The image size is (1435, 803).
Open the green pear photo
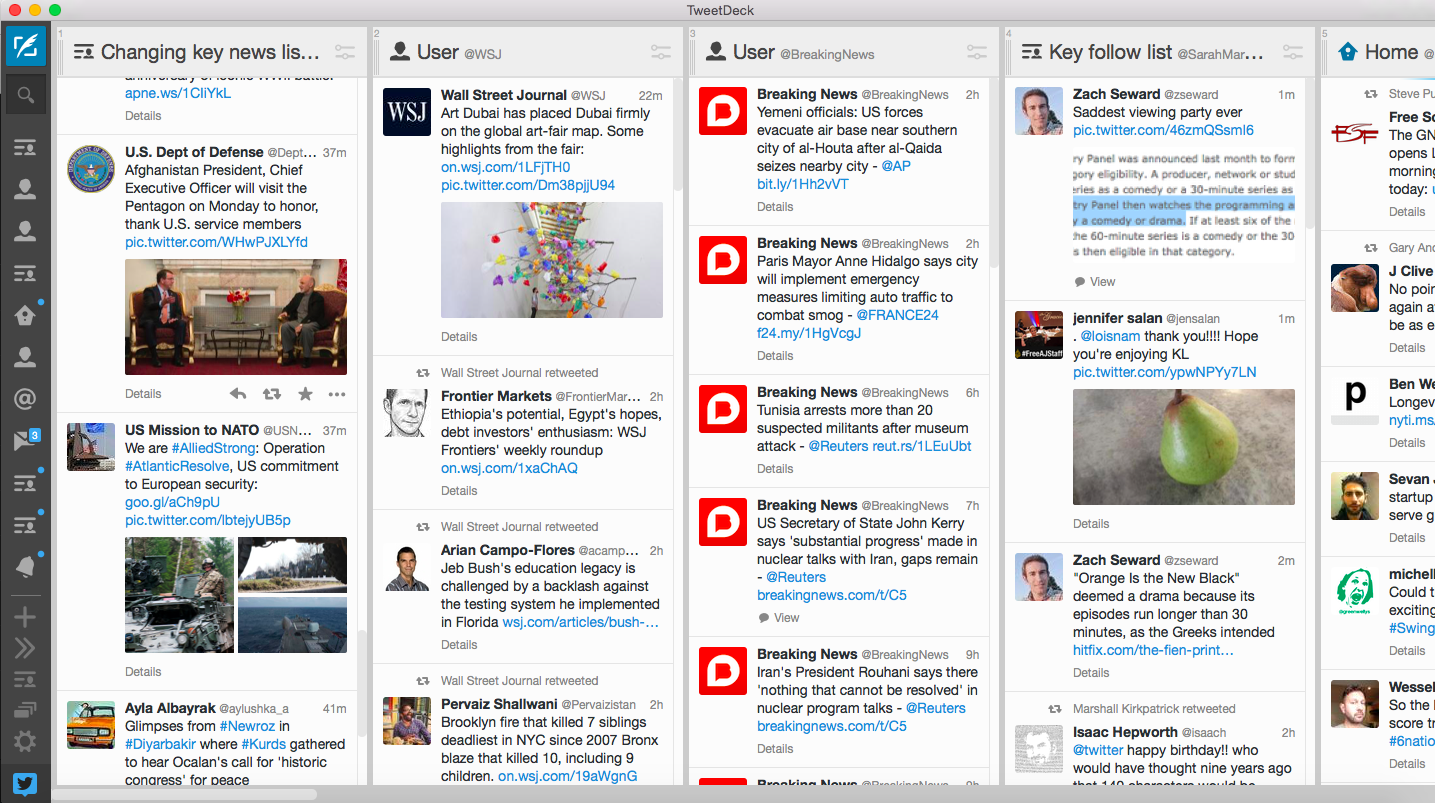pyautogui.click(x=1184, y=447)
